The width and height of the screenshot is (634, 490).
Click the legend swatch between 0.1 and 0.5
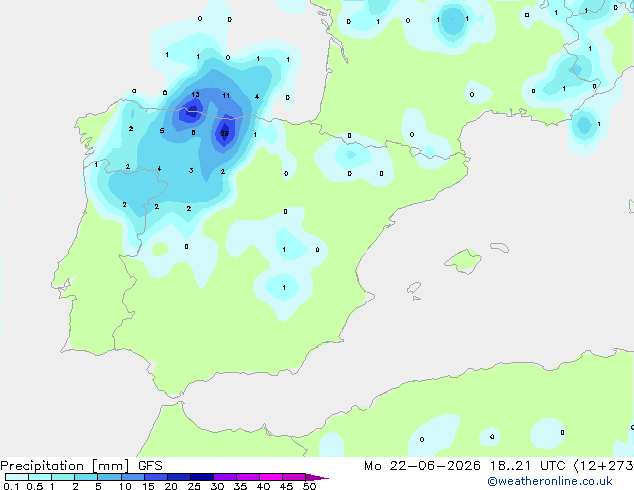17,477
